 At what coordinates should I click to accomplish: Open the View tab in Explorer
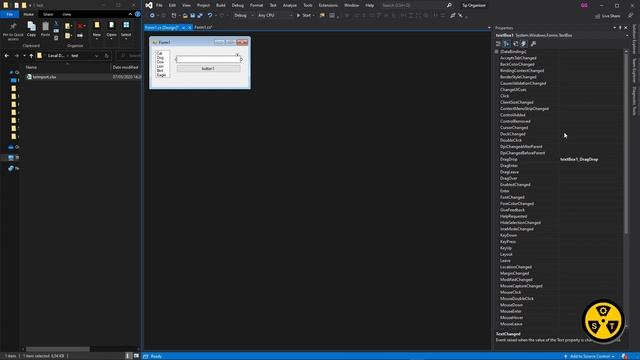point(67,14)
